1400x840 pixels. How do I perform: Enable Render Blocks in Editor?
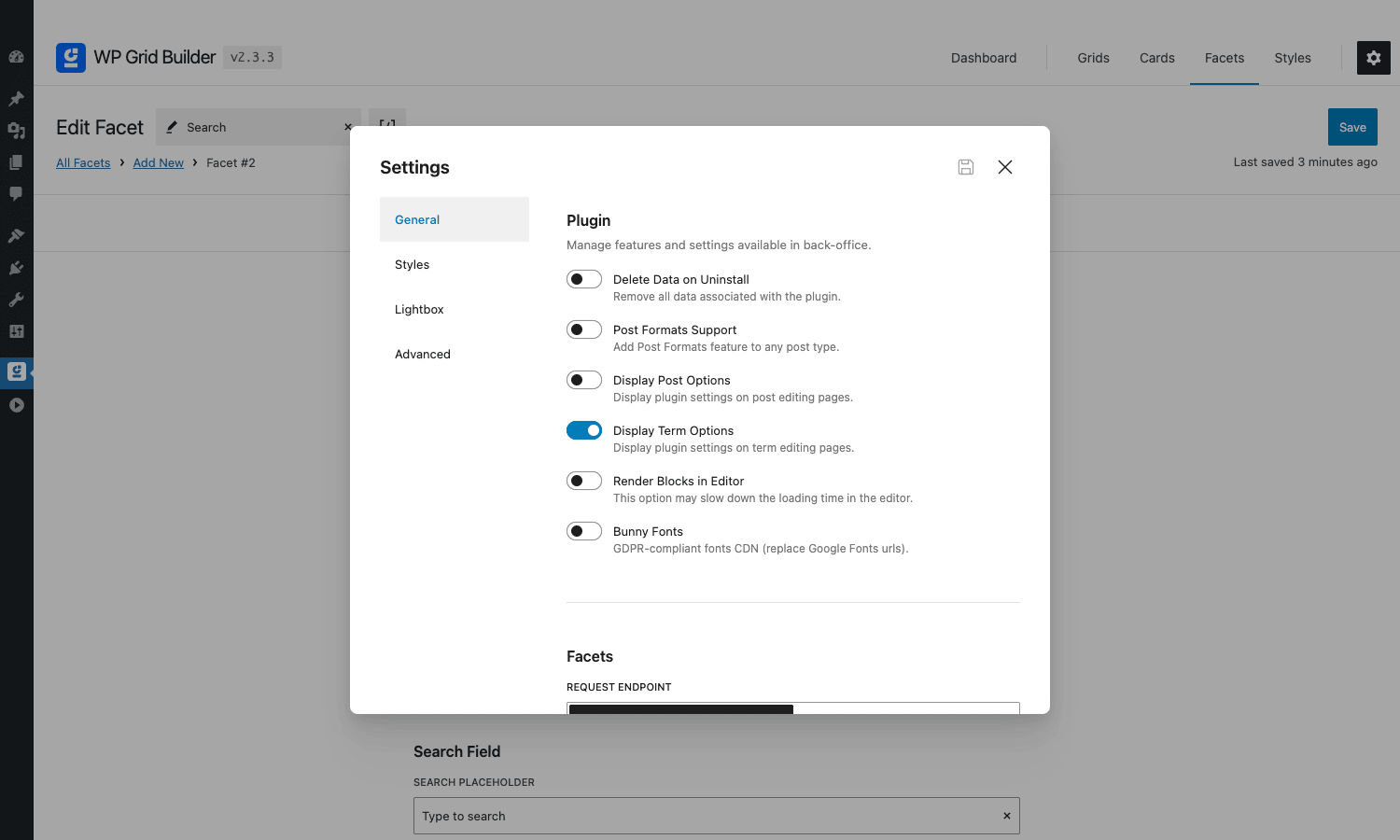tap(584, 481)
